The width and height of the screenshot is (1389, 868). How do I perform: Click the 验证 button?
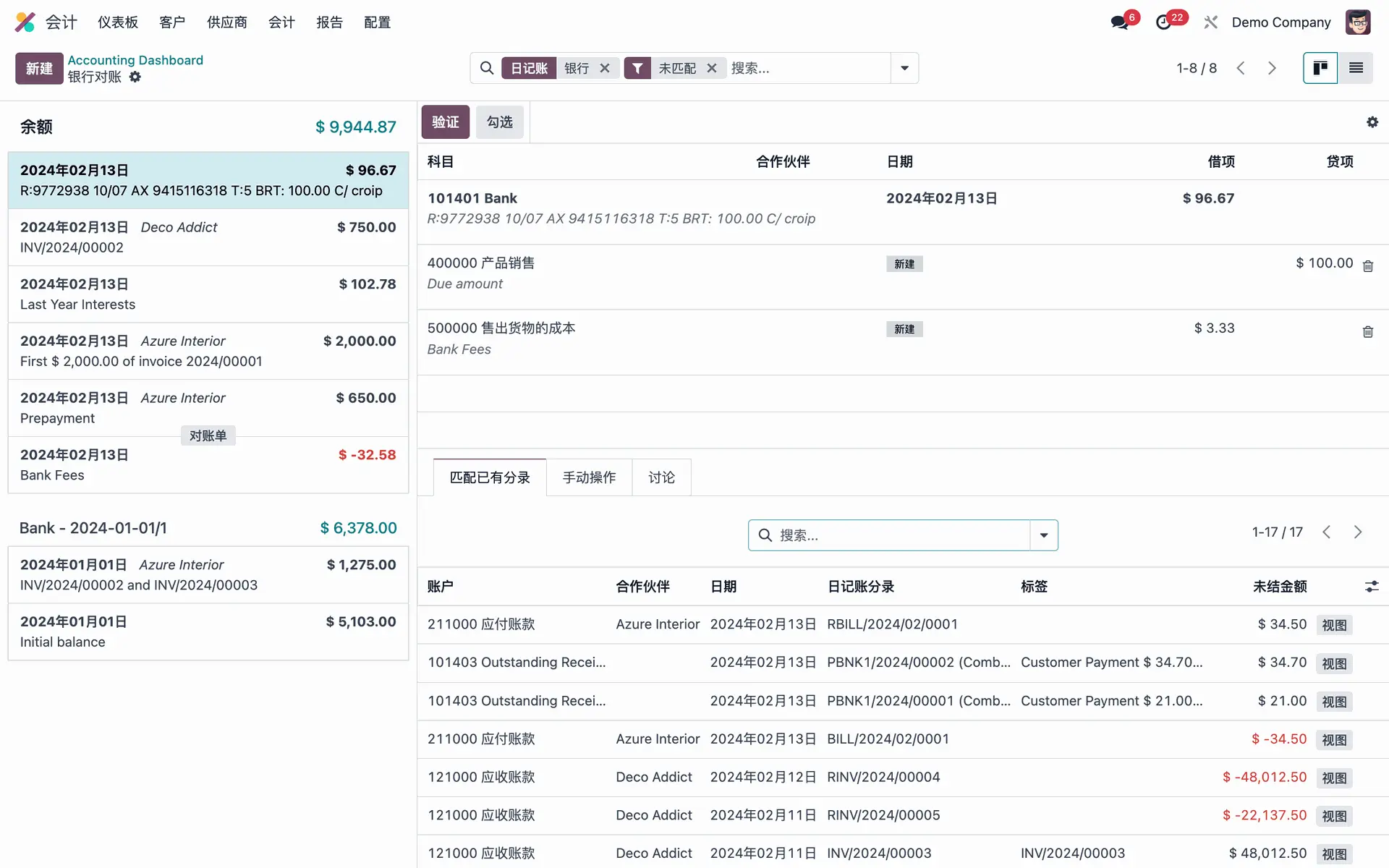(445, 122)
